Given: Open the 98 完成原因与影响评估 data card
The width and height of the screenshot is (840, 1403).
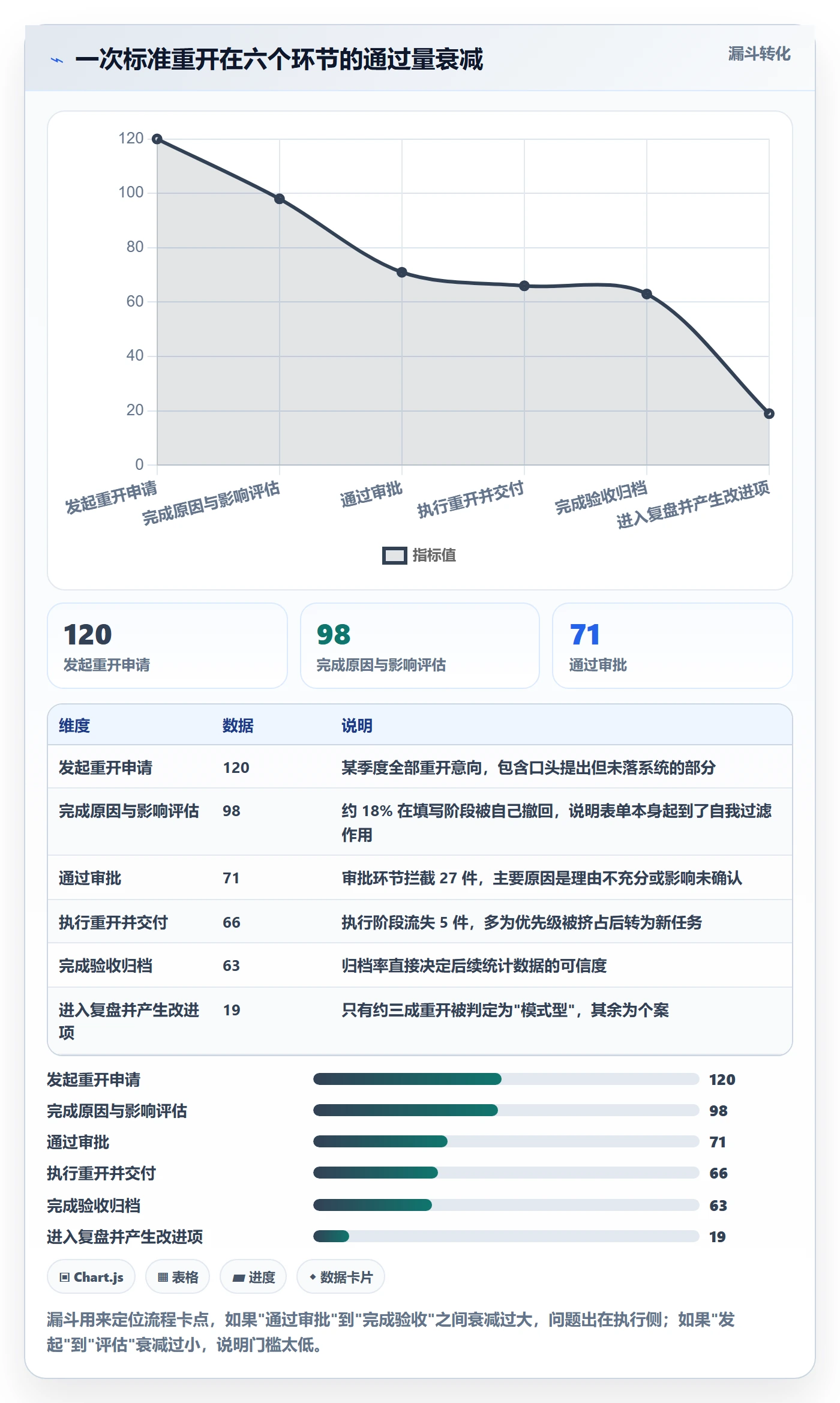Looking at the screenshot, I should (420, 646).
